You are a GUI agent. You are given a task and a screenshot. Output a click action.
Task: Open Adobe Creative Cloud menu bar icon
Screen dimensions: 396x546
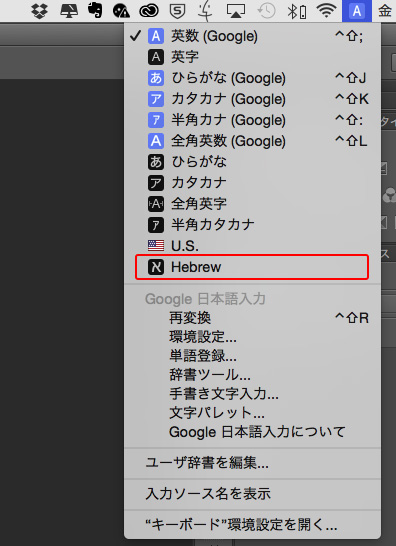coord(149,11)
